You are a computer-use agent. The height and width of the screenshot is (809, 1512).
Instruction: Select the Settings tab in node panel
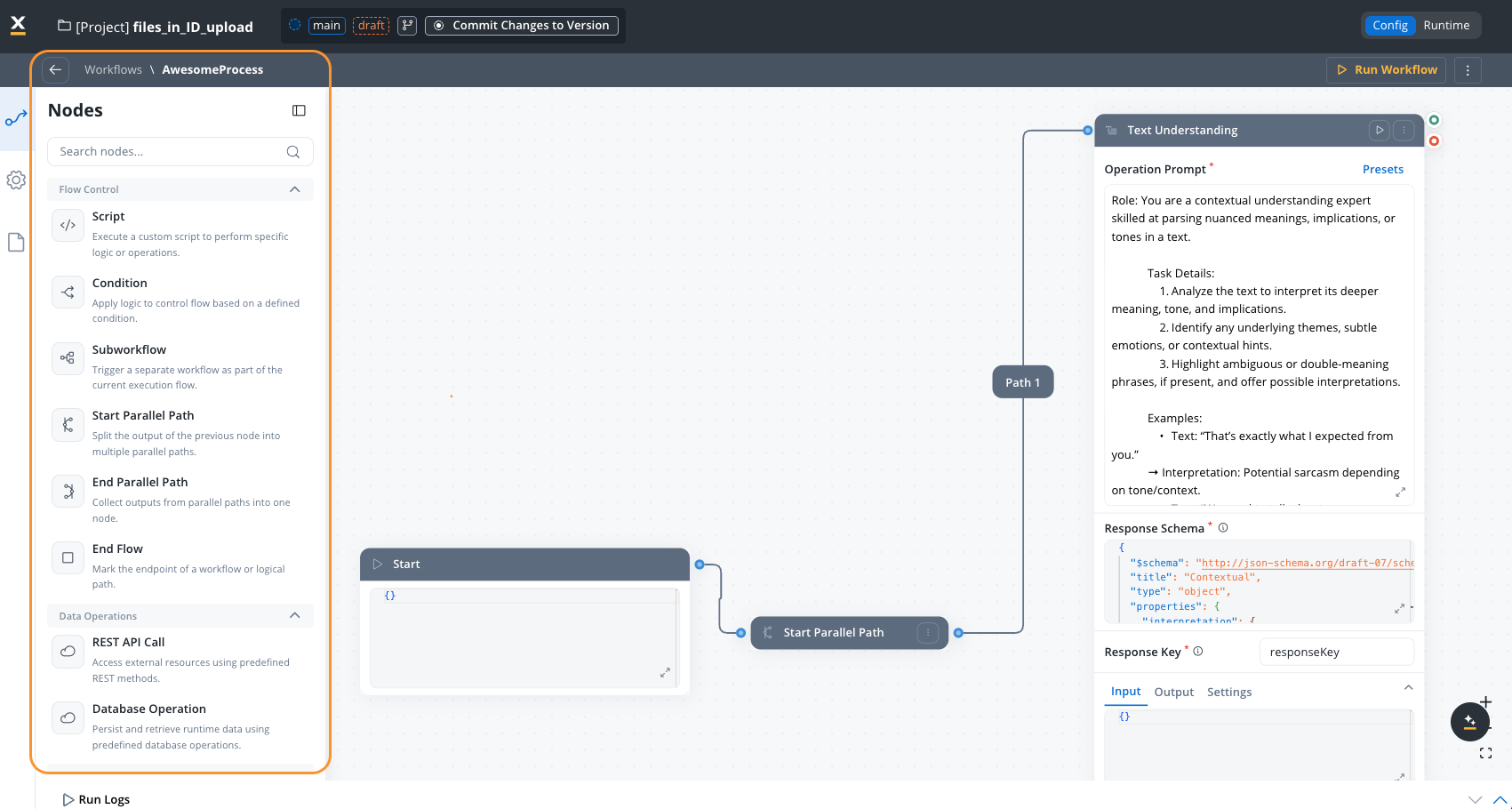[x=1228, y=692]
